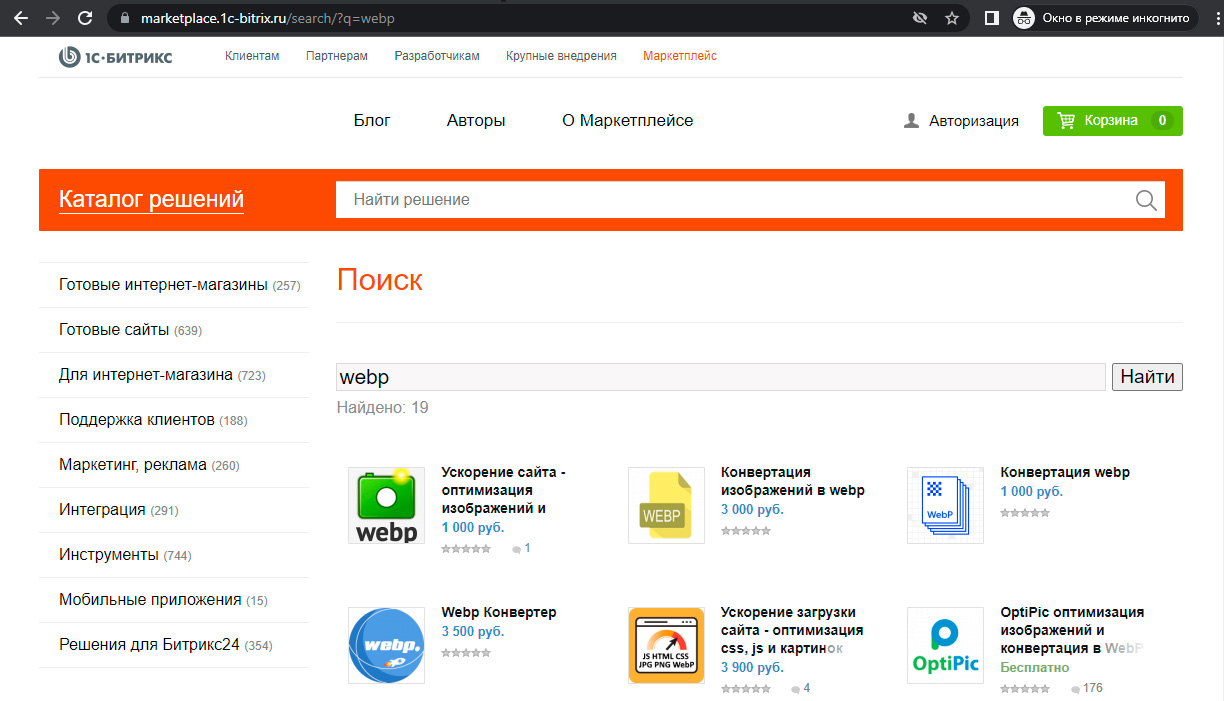Click the Авторизация link
This screenshot has height=701, width=1224.
pos(974,121)
